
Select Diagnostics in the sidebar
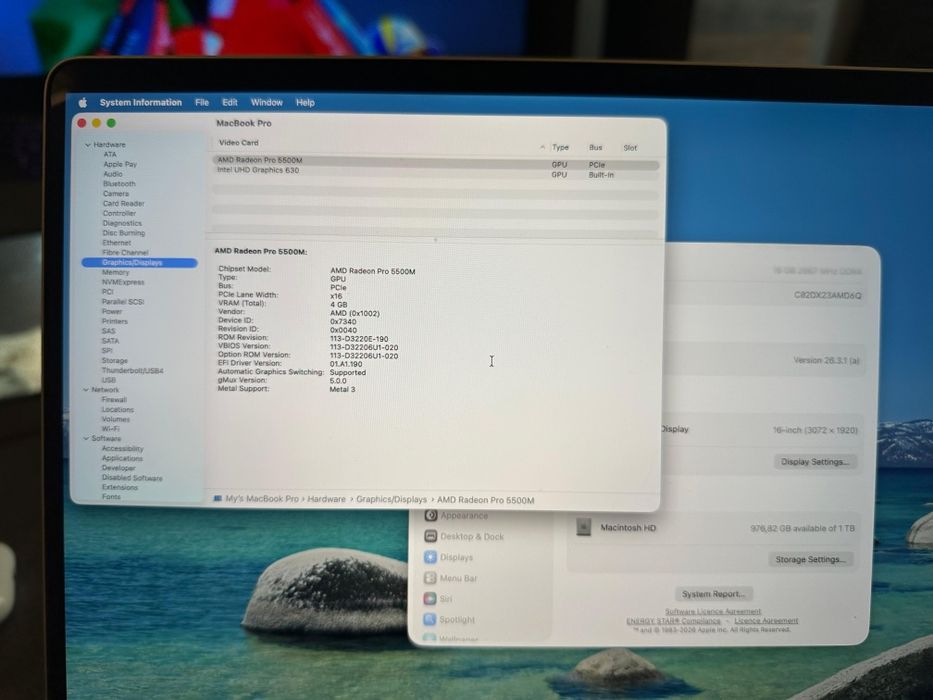tap(122, 223)
